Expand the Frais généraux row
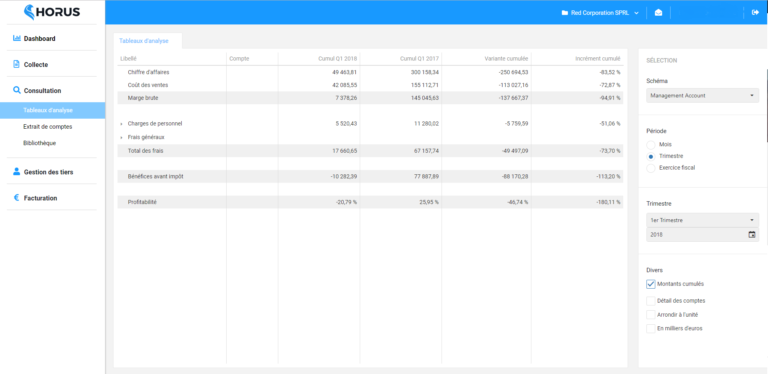Image resolution: width=768 pixels, height=374 pixels. [x=121, y=138]
